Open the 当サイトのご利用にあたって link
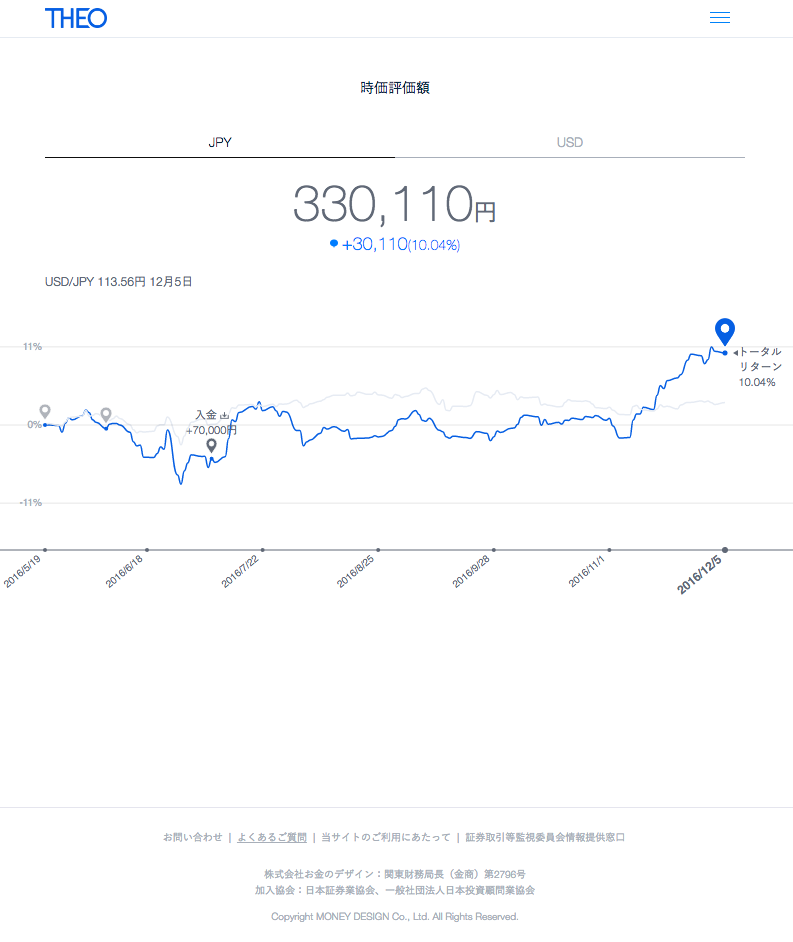This screenshot has height=942, width=793. pos(386,837)
